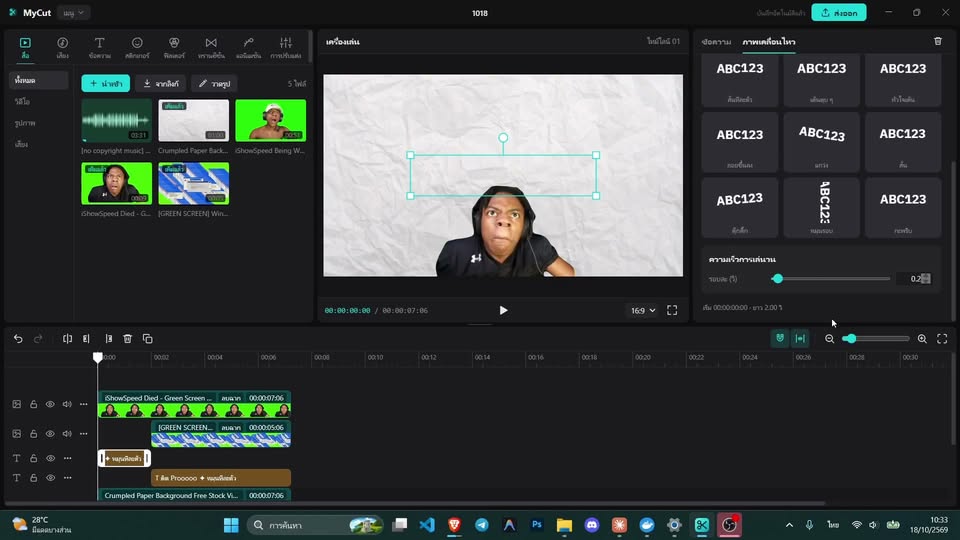Zoom out the timeline
The height and width of the screenshot is (540, 960).
830,339
